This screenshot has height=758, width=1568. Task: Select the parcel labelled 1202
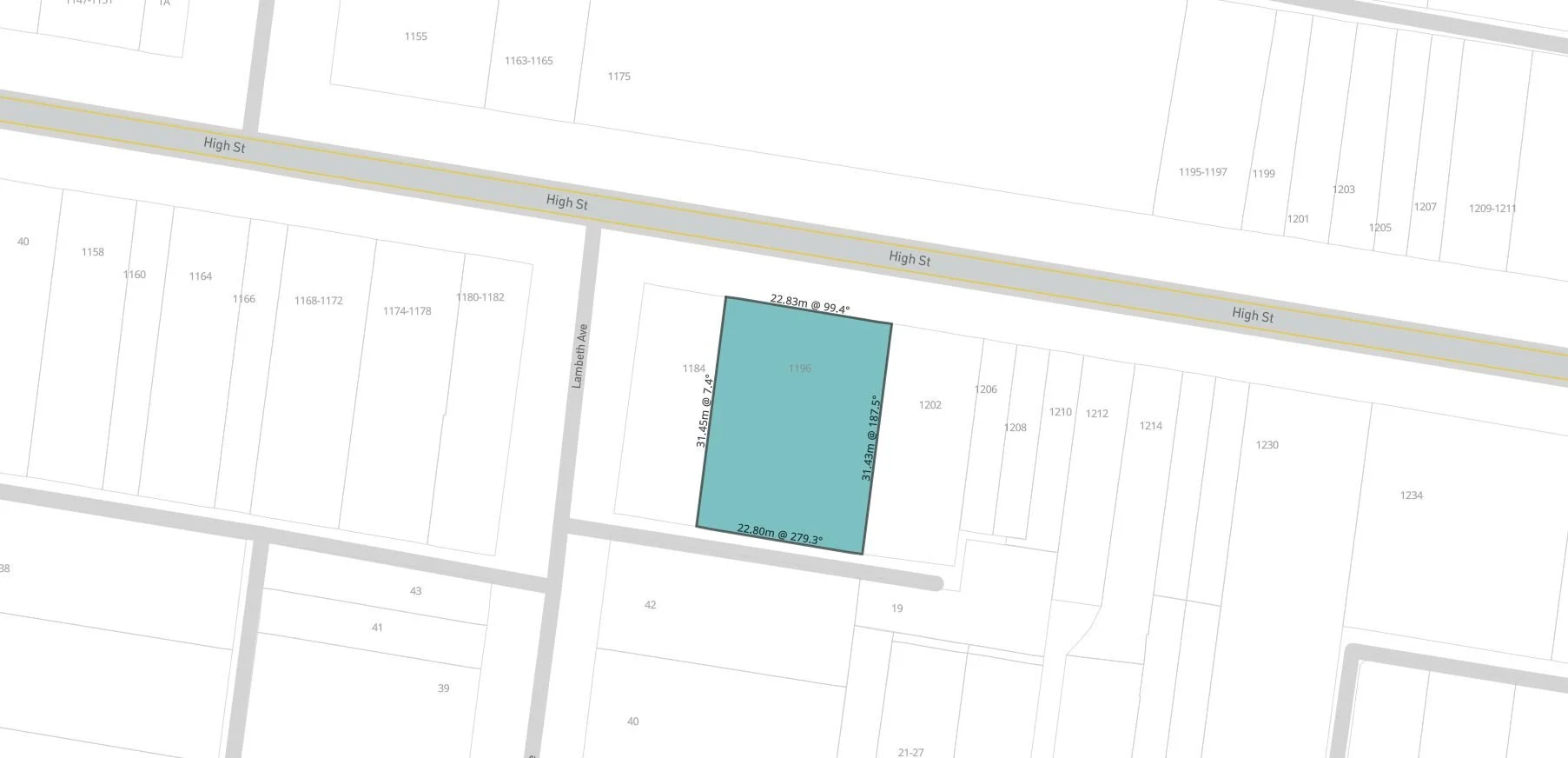click(930, 405)
